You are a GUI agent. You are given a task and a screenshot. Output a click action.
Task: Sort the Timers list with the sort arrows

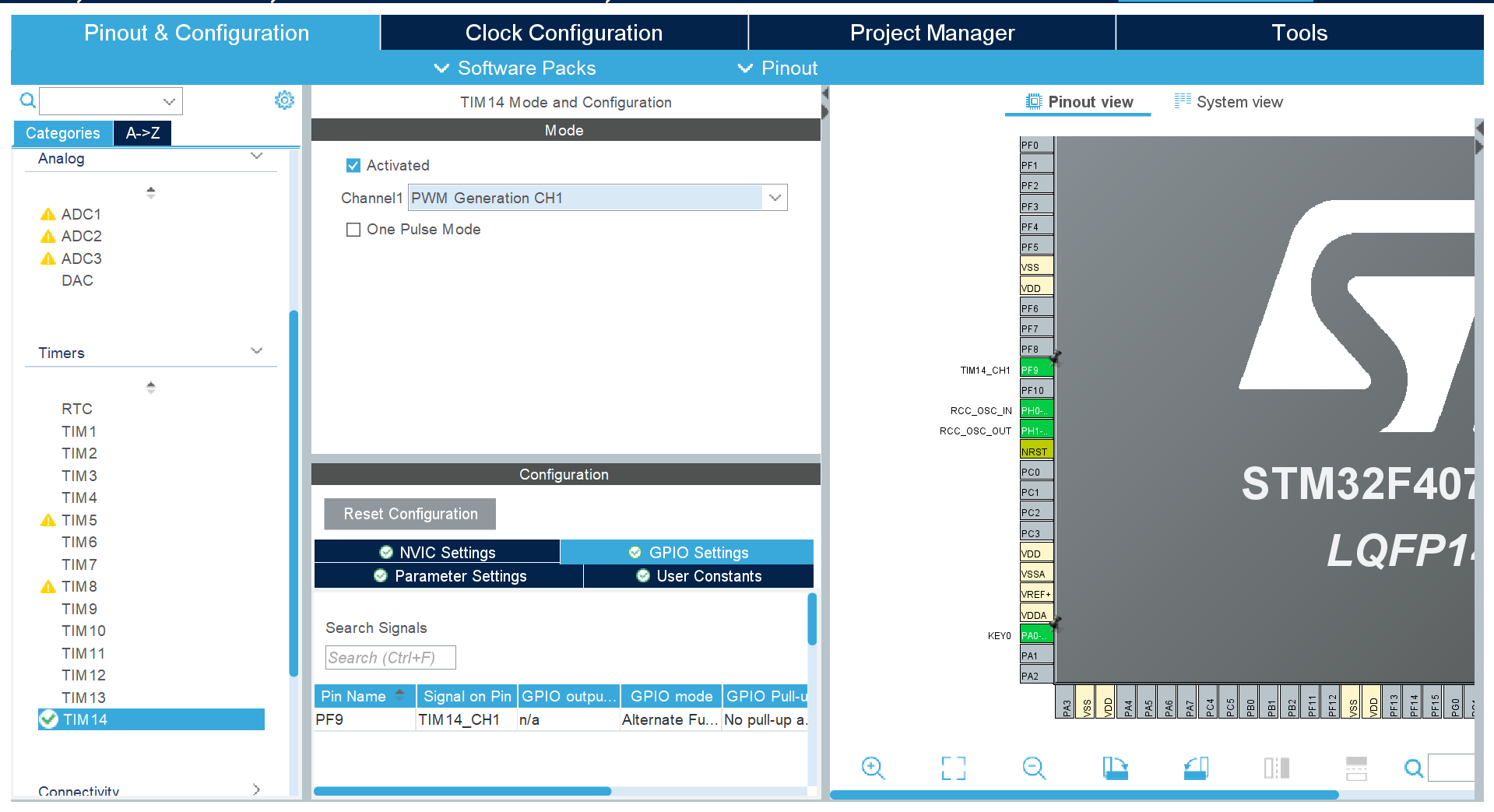[x=151, y=387]
